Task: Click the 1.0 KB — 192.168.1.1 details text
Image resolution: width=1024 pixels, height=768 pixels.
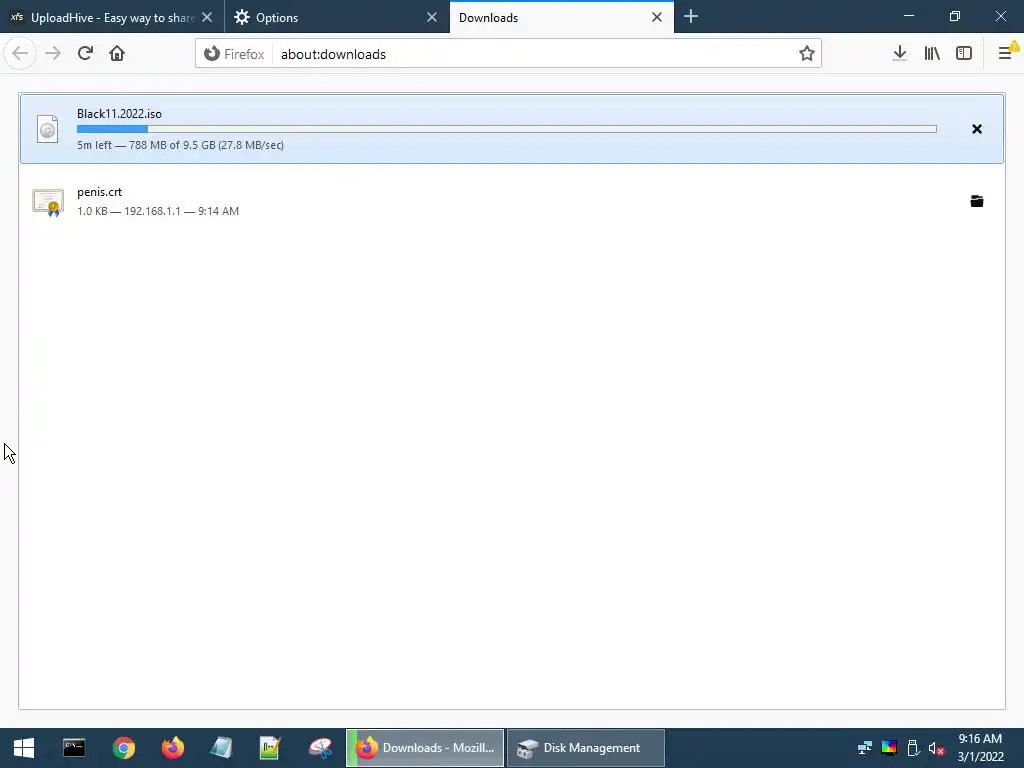Action: pos(158,211)
